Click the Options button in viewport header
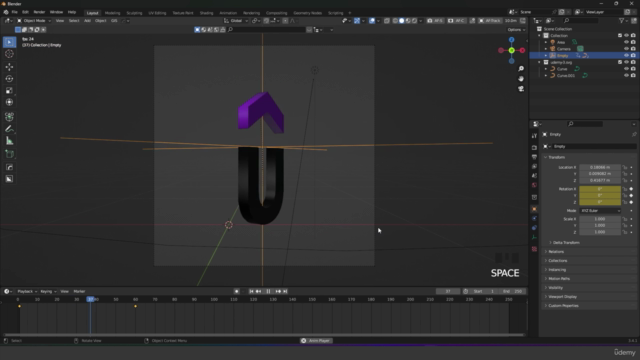The width and height of the screenshot is (640, 360). pos(516,30)
